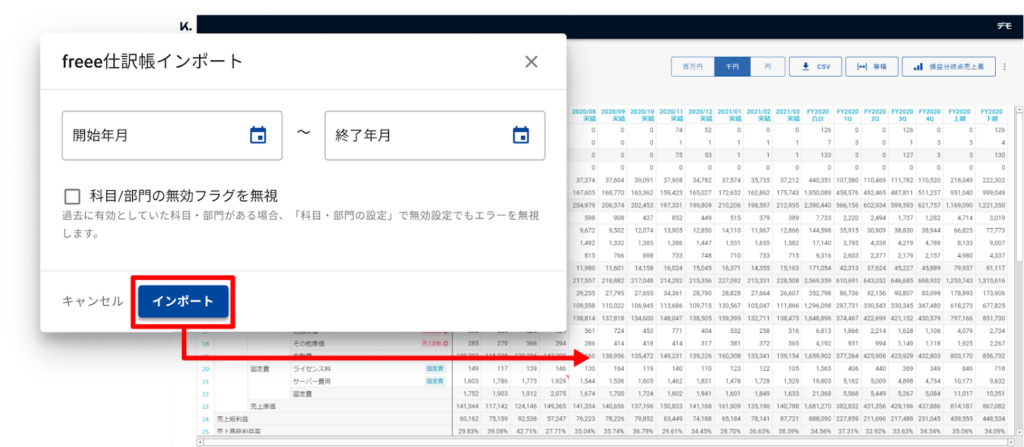Click the 2,569,359 cell in the FY2020 合計 column
The width and height of the screenshot is (1024, 447).
(819, 280)
